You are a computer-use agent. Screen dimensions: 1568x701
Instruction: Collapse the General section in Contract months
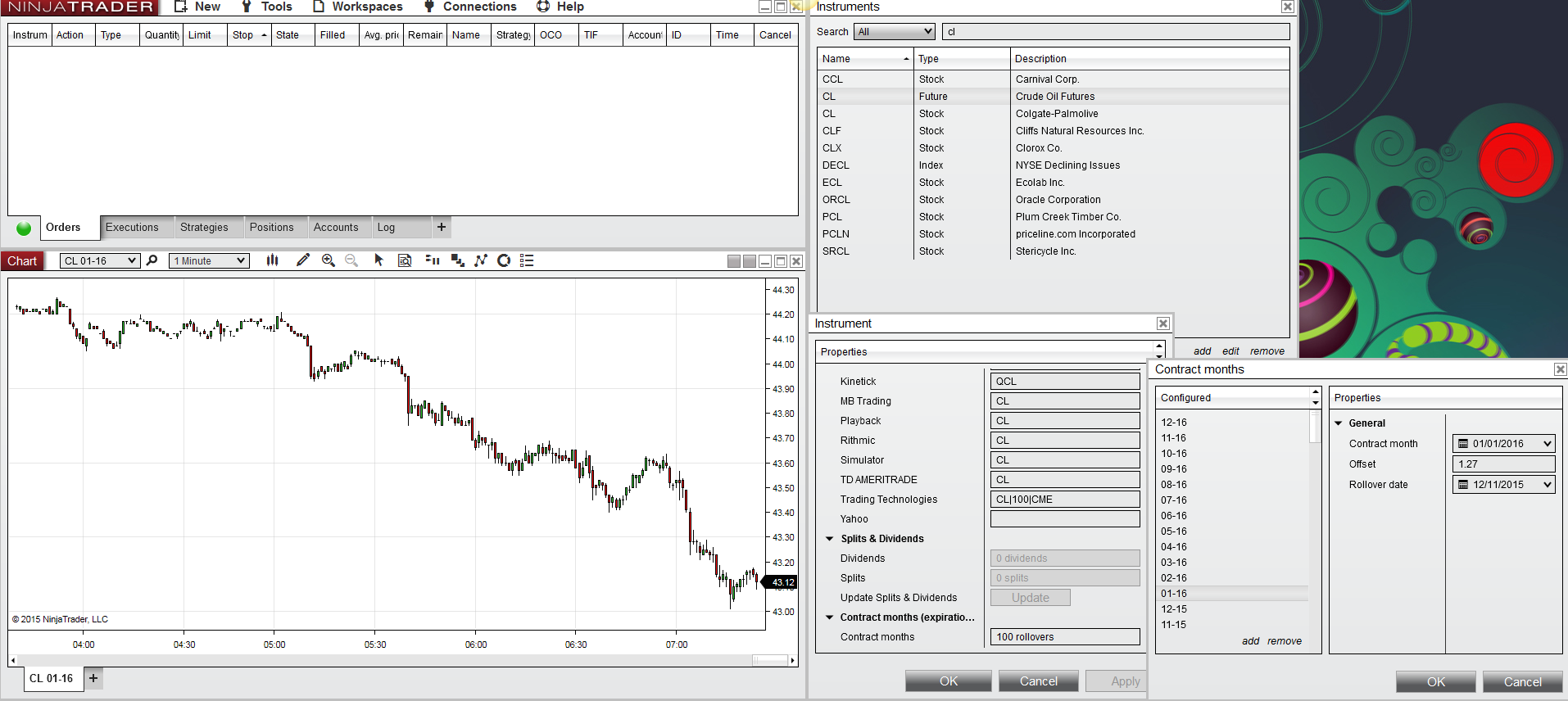pos(1339,423)
